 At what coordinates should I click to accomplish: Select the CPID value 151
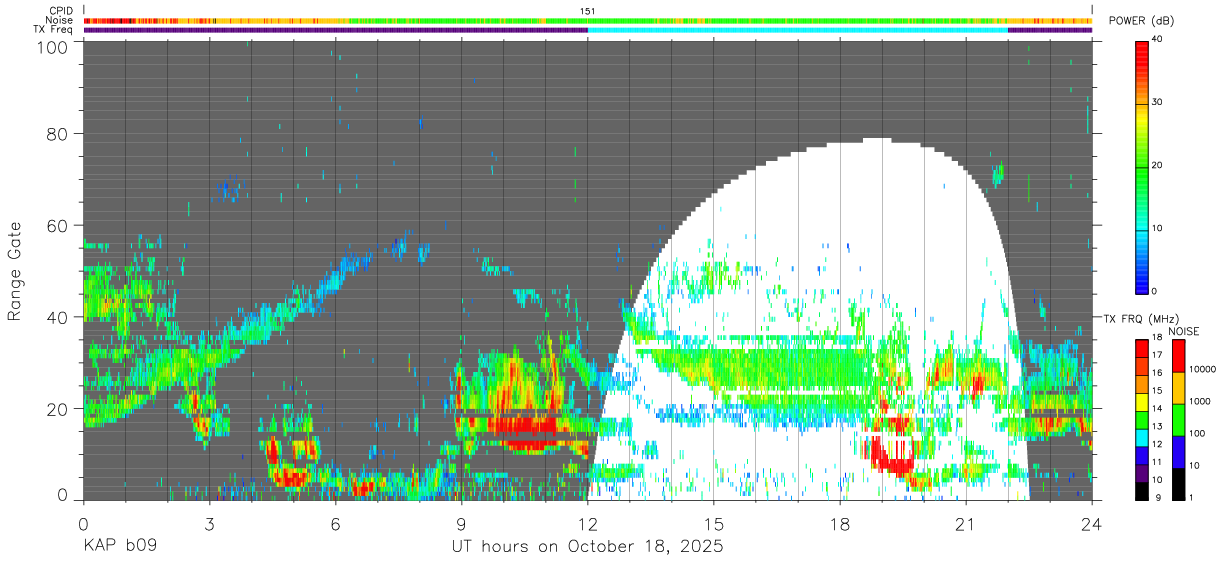click(588, 11)
